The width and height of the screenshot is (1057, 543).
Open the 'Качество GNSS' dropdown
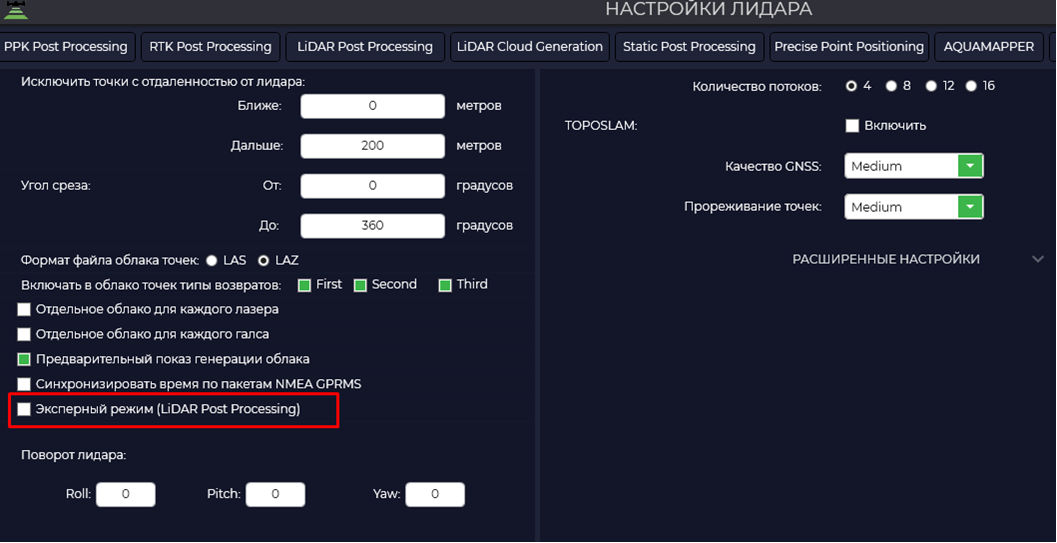(914, 166)
